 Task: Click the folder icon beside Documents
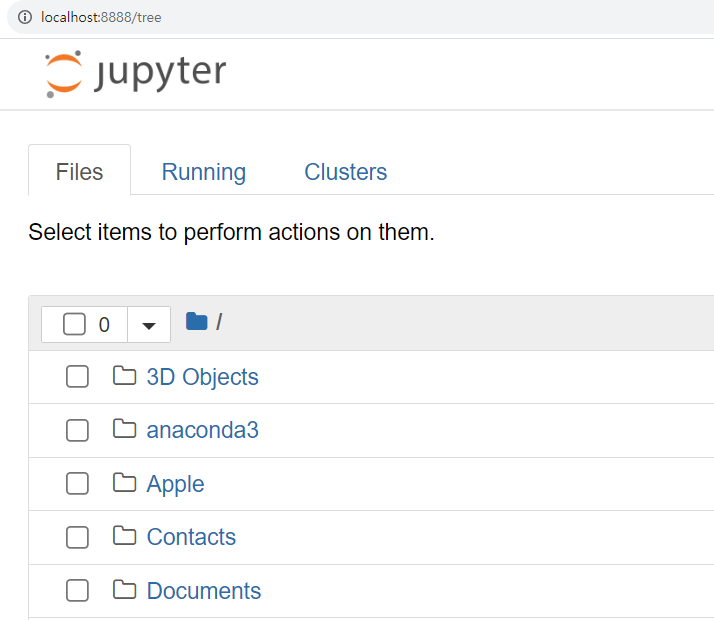tap(124, 590)
